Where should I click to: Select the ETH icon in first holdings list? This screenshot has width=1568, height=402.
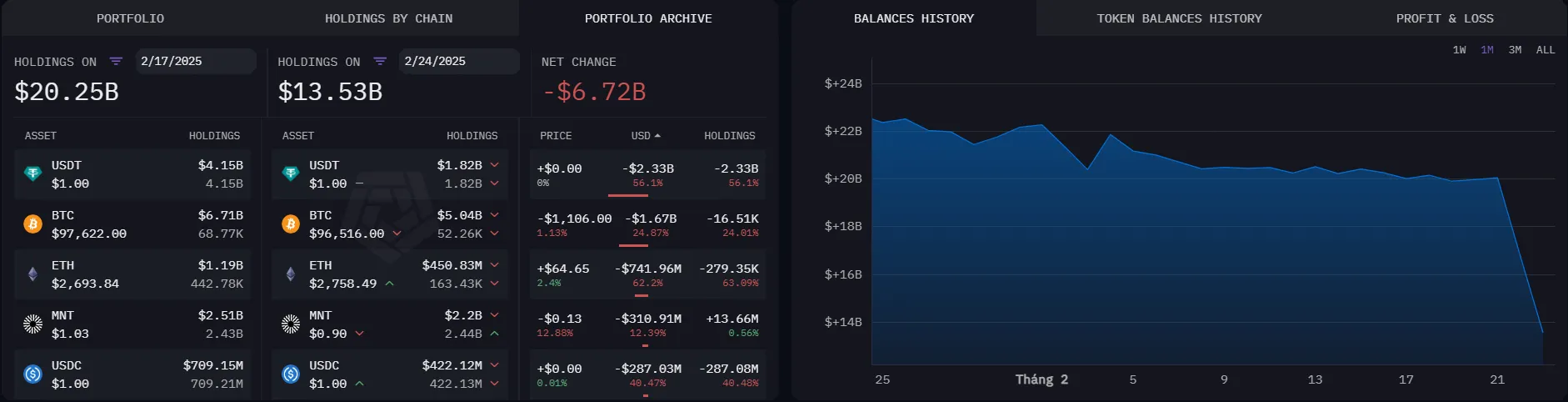(33, 274)
